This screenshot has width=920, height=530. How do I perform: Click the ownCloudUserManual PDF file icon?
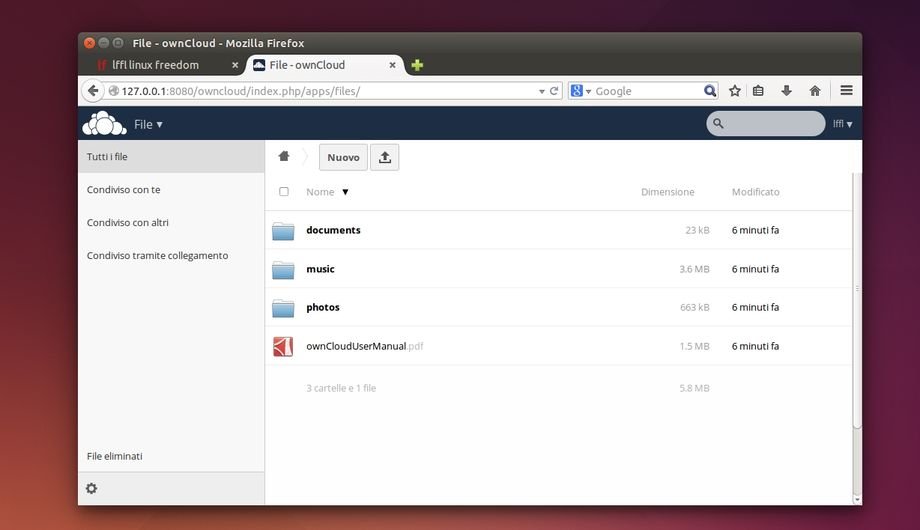(x=283, y=346)
